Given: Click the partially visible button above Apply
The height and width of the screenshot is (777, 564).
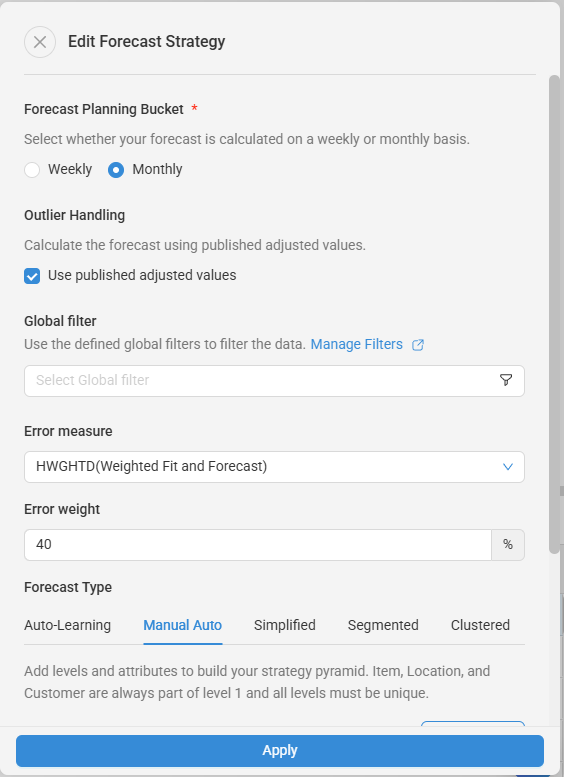Looking at the screenshot, I should coord(473,724).
